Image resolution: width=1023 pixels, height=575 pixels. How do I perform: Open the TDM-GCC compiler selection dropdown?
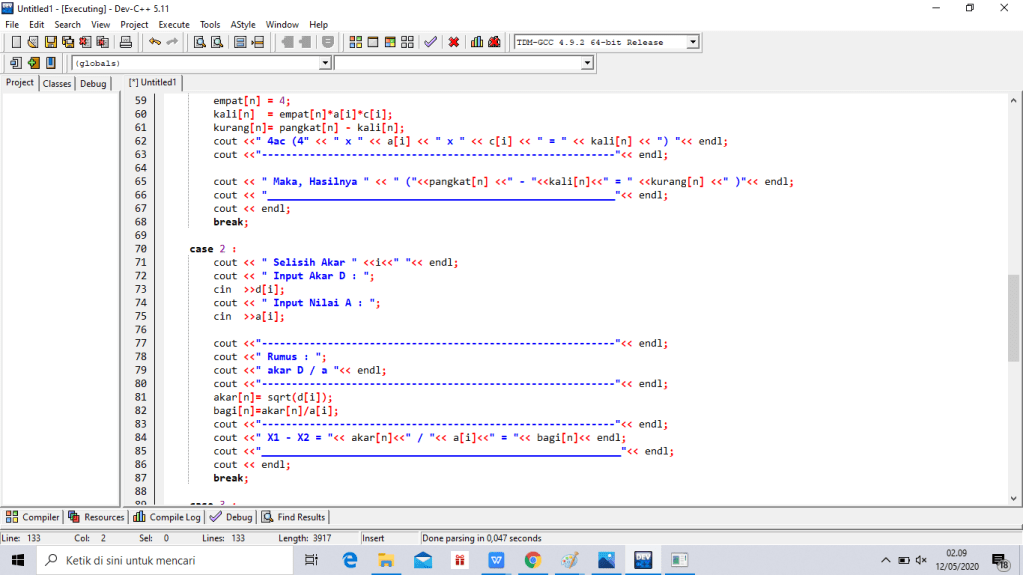tap(691, 42)
